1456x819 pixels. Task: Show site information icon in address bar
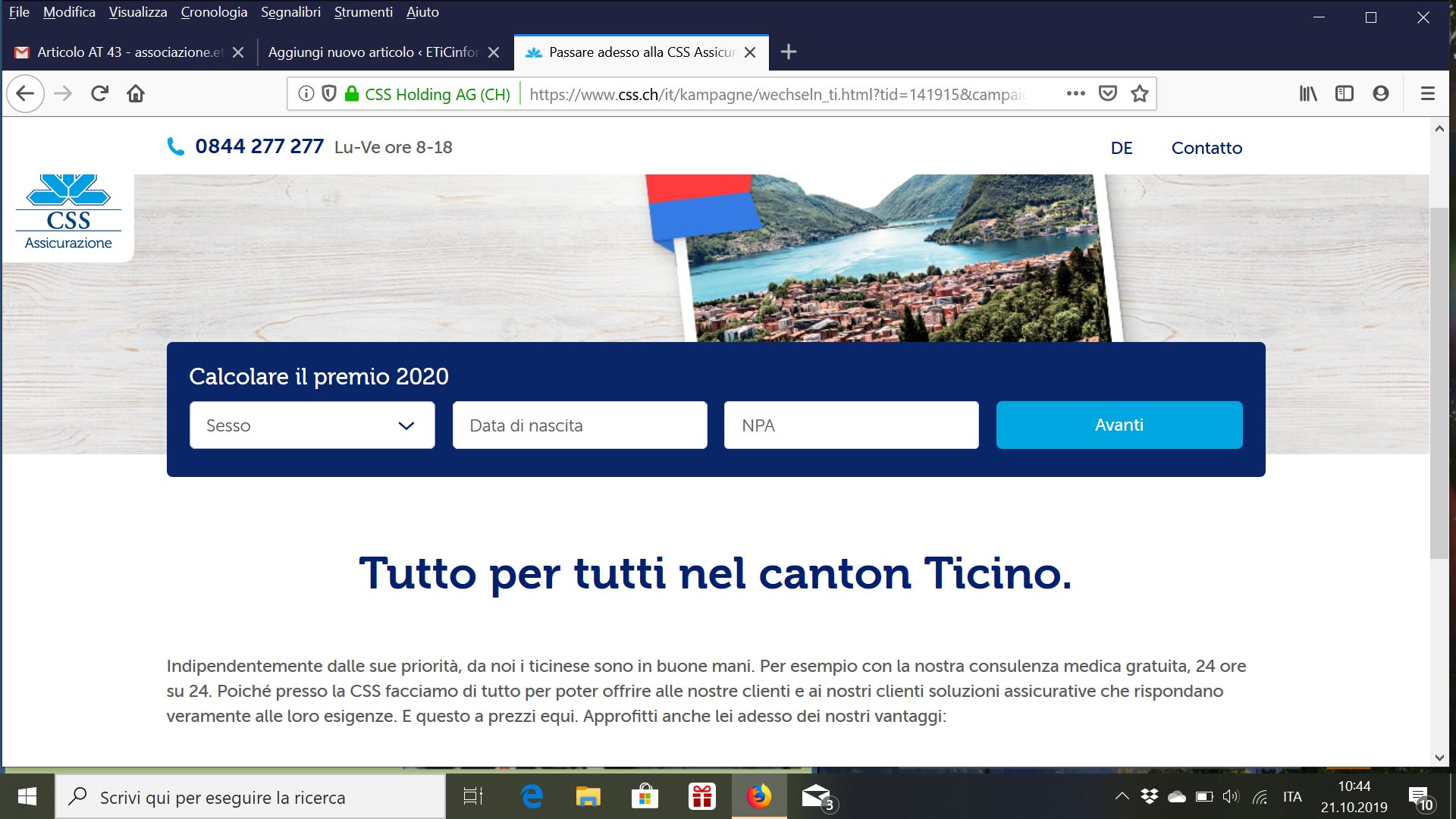(x=306, y=94)
